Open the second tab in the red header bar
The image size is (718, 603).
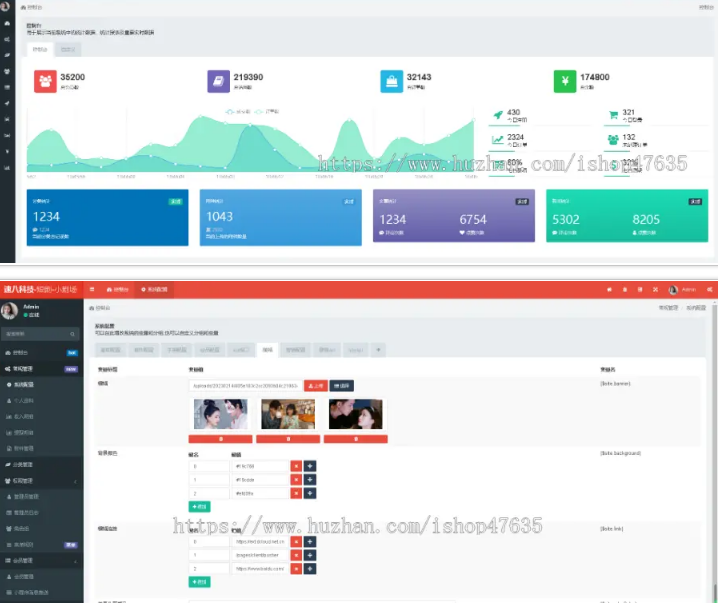tap(155, 289)
